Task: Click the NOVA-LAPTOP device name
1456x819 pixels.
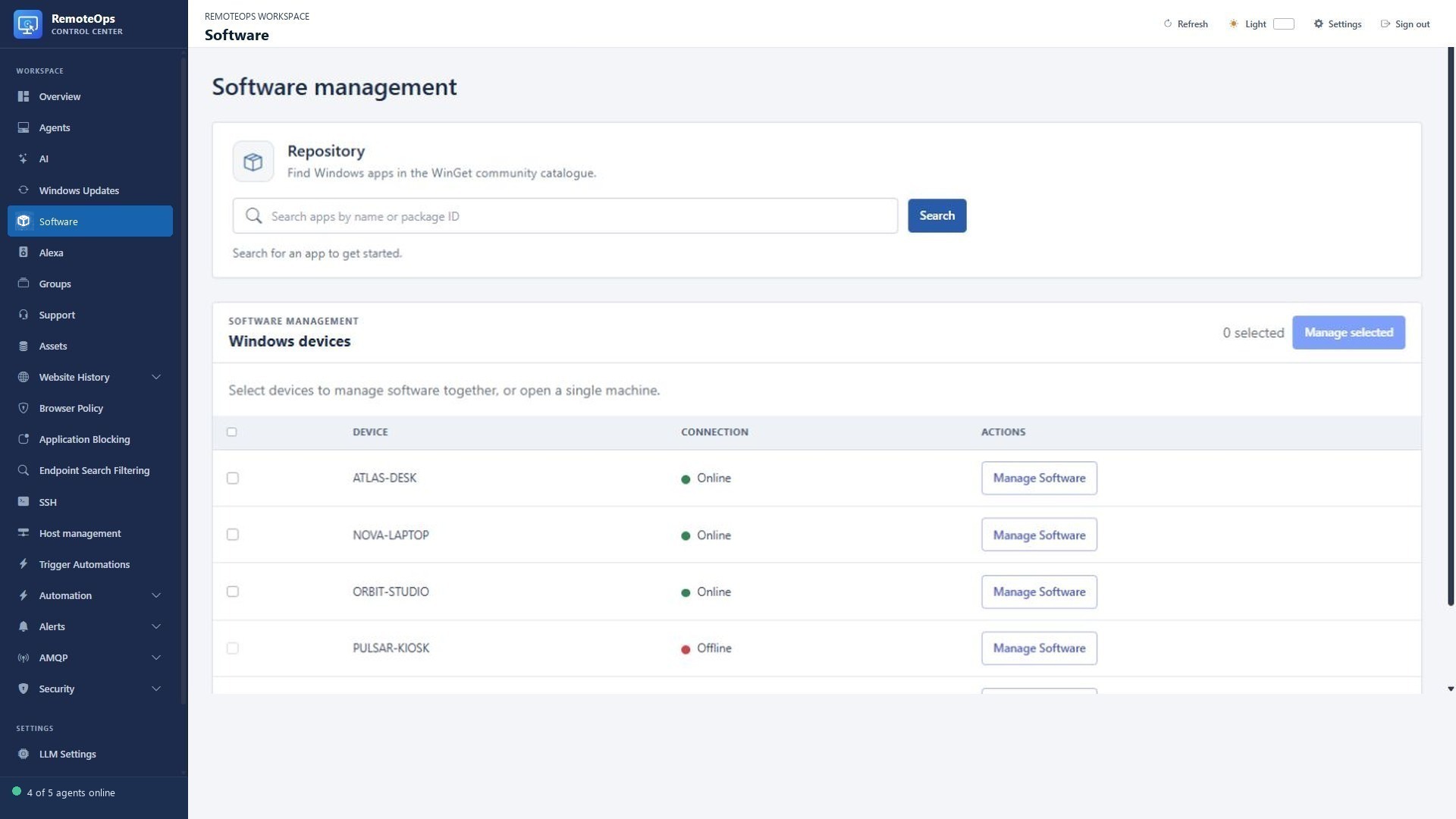Action: (x=391, y=535)
